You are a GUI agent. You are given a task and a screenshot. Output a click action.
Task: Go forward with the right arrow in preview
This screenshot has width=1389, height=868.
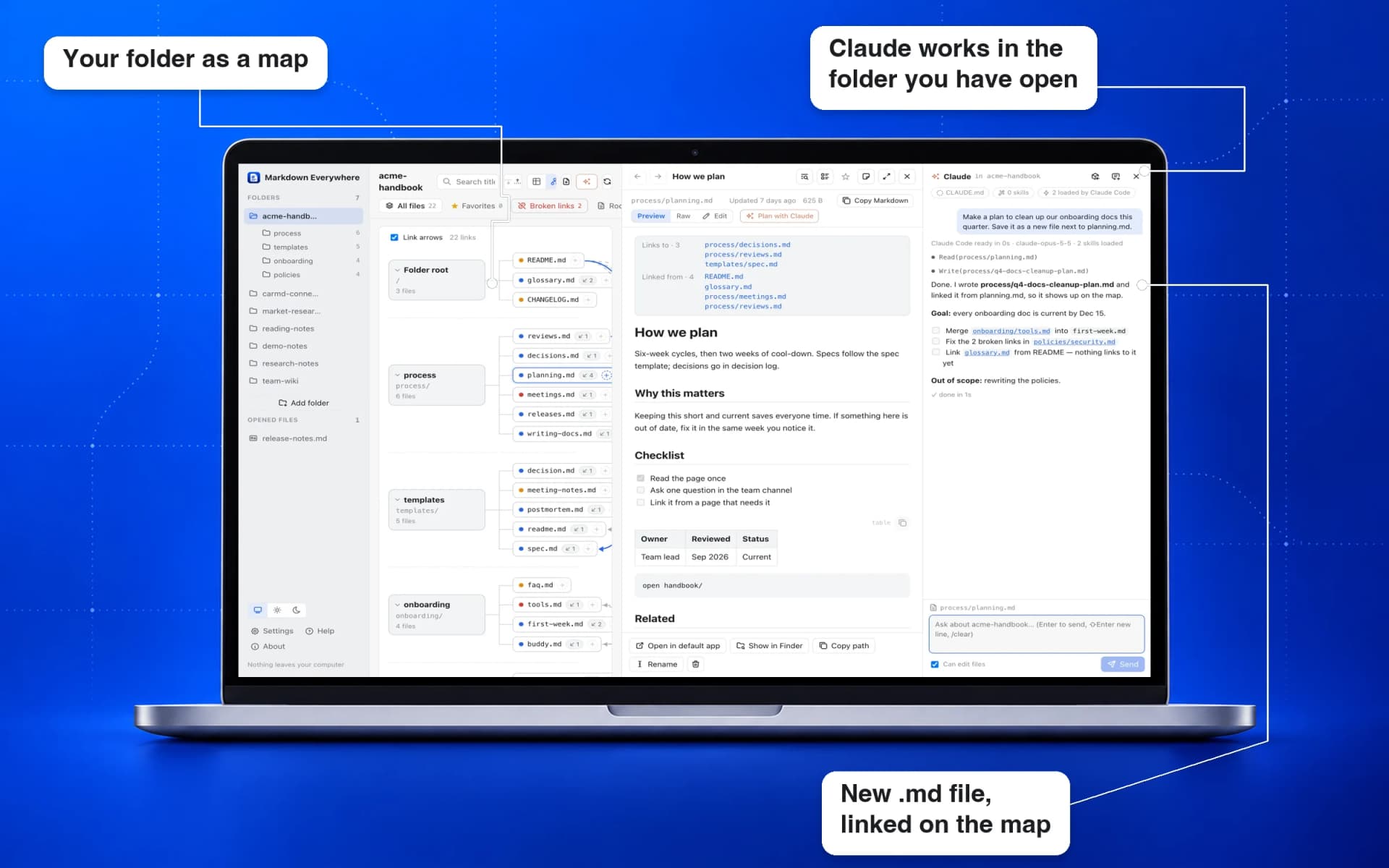[658, 176]
